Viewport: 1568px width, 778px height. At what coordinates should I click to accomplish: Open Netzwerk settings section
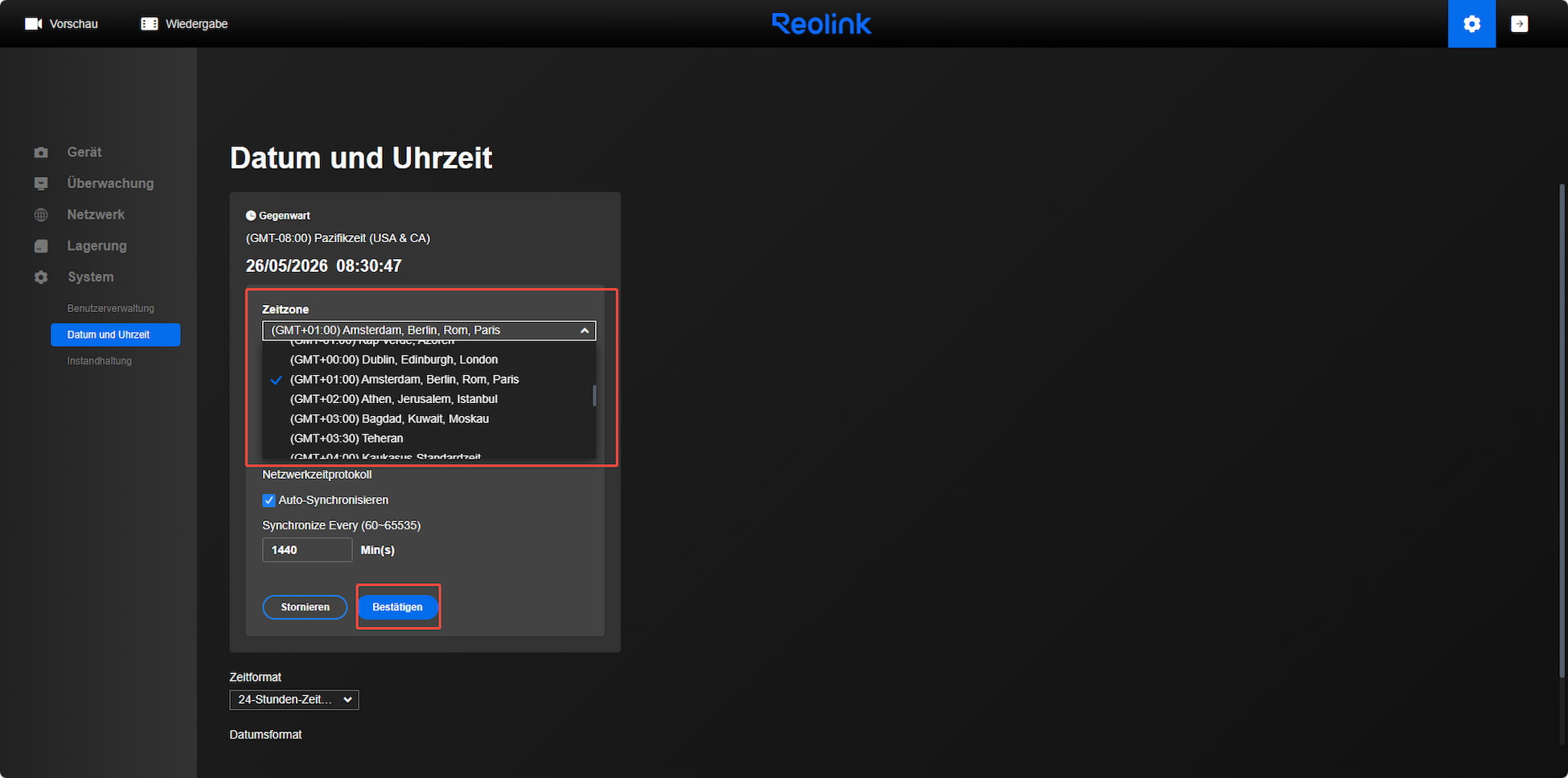click(x=96, y=215)
